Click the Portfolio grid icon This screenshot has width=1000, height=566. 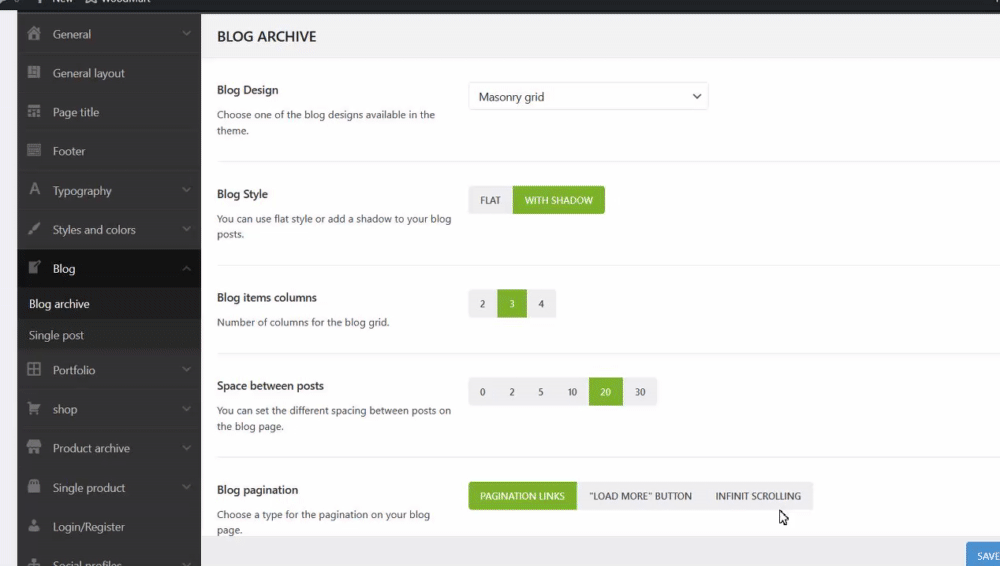34,369
